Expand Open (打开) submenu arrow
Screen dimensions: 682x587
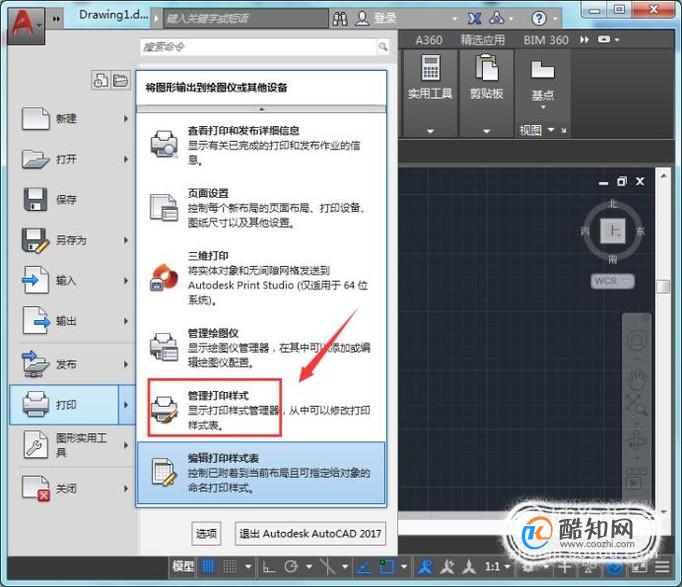[126, 159]
